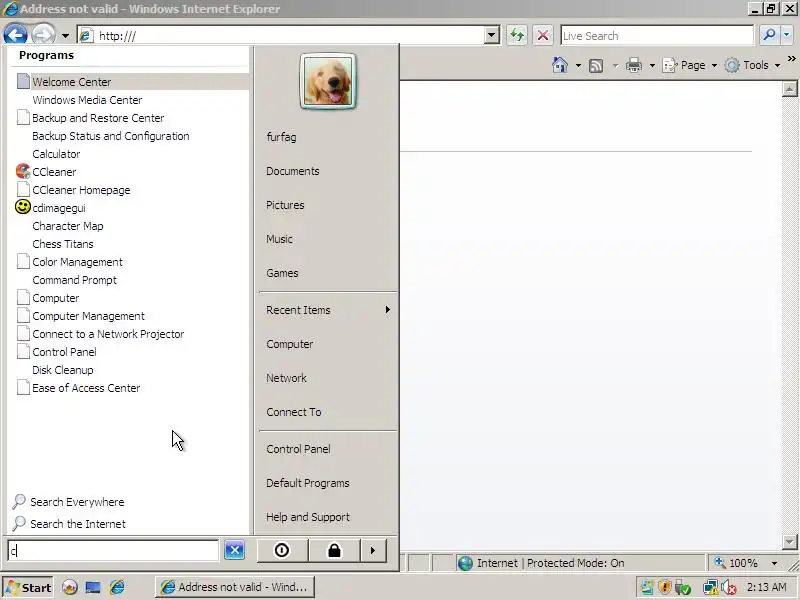Expand the Home button dropdown arrow
The height and width of the screenshot is (600, 800).
point(578,65)
